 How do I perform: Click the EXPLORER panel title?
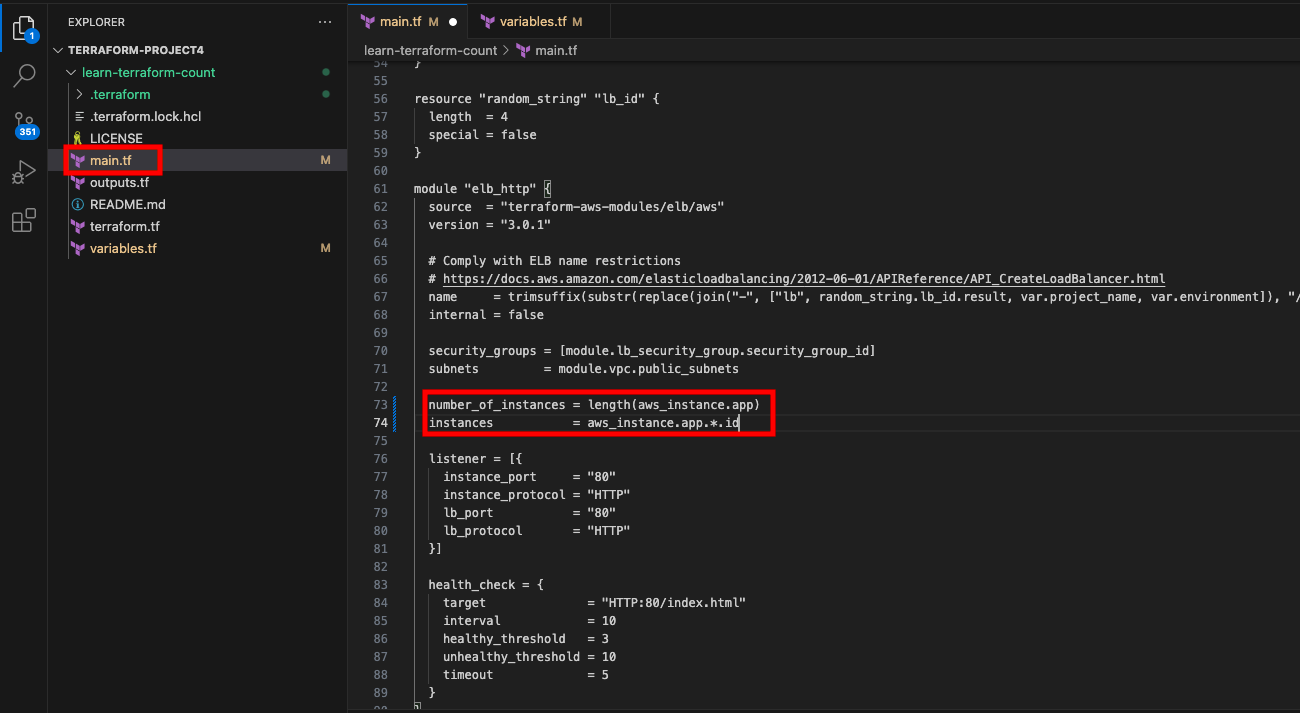pyautogui.click(x=96, y=21)
